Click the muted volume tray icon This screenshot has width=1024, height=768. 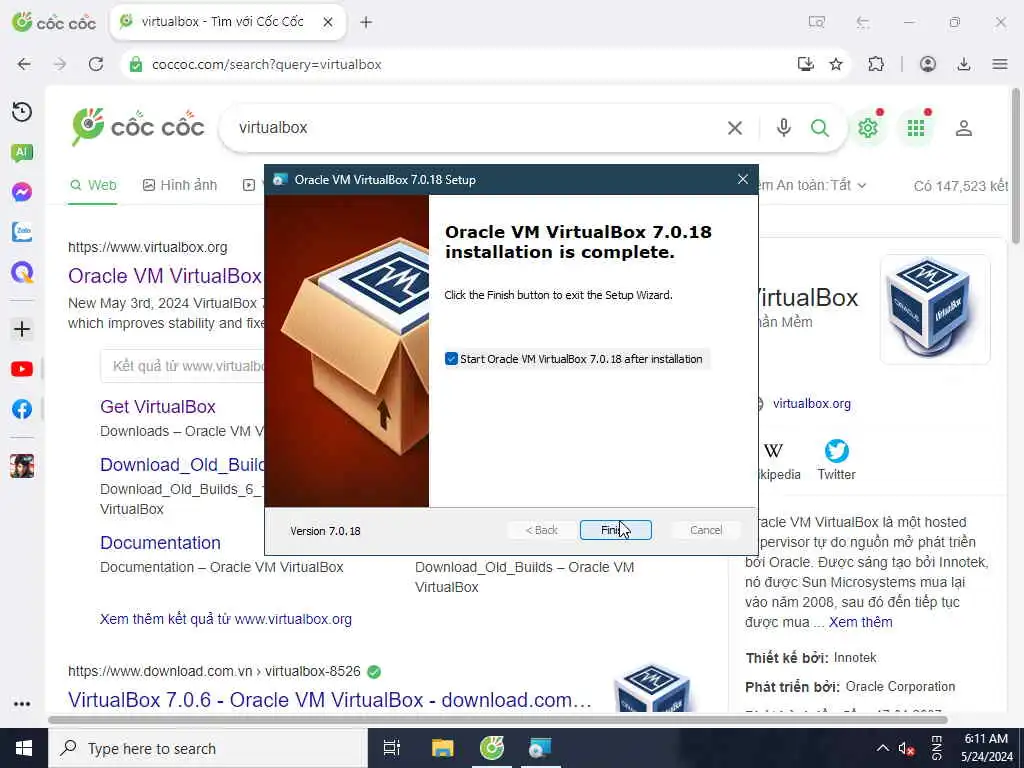[906, 748]
